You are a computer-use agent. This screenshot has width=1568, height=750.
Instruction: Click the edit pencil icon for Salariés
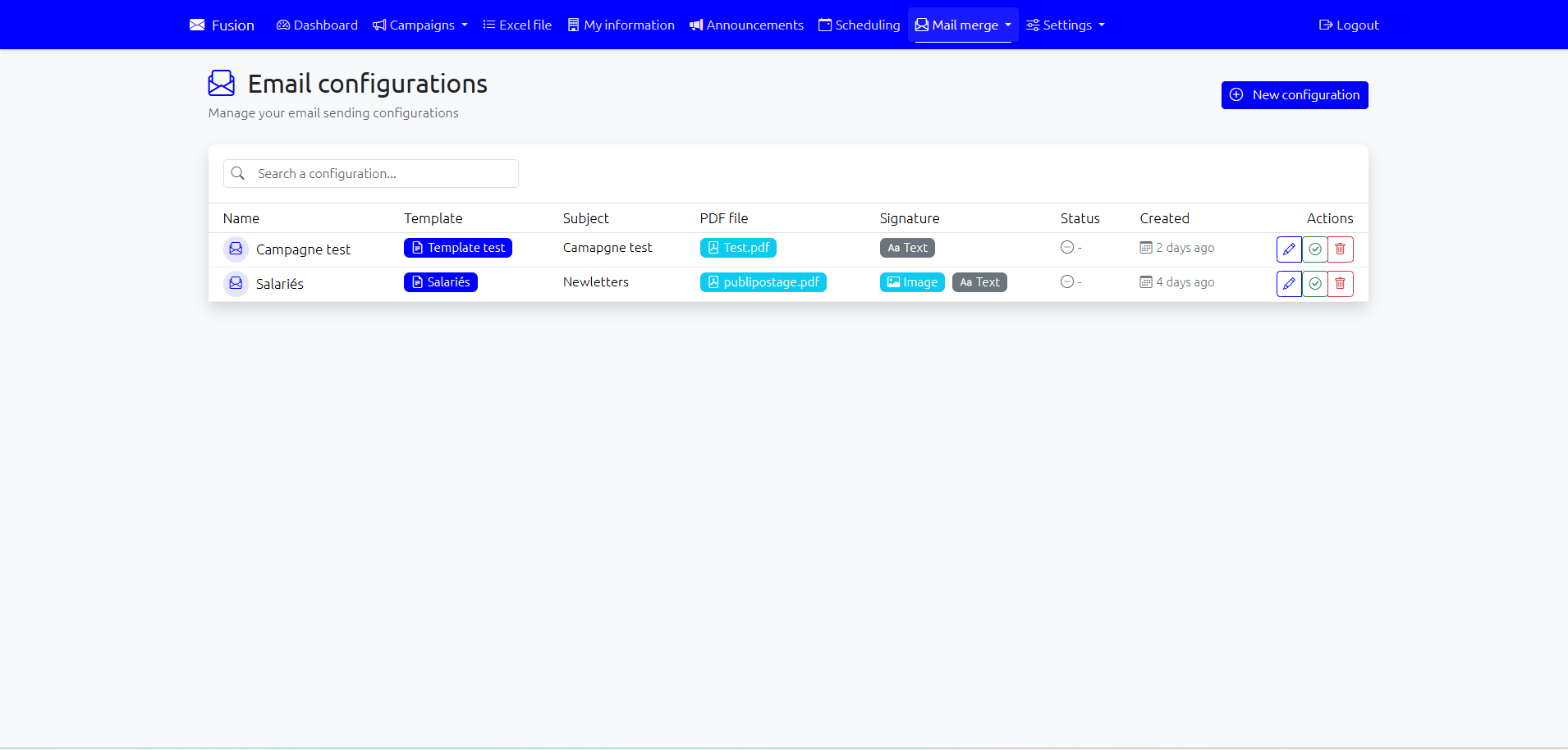(1289, 284)
